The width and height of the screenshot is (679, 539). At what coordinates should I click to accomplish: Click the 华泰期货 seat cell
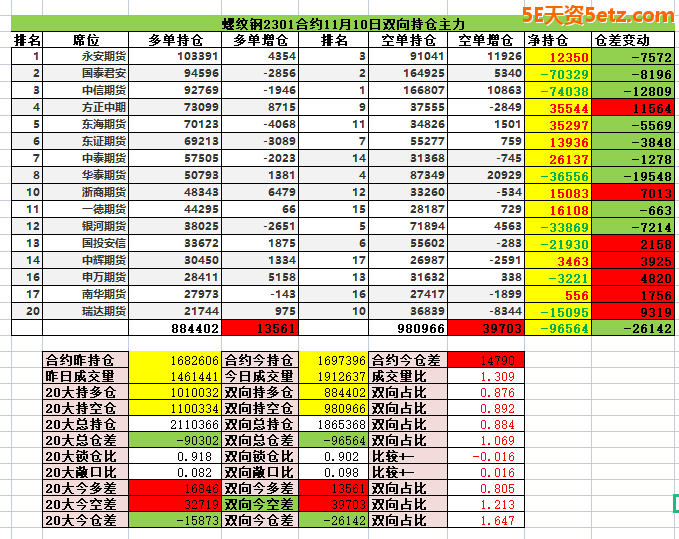(86, 175)
